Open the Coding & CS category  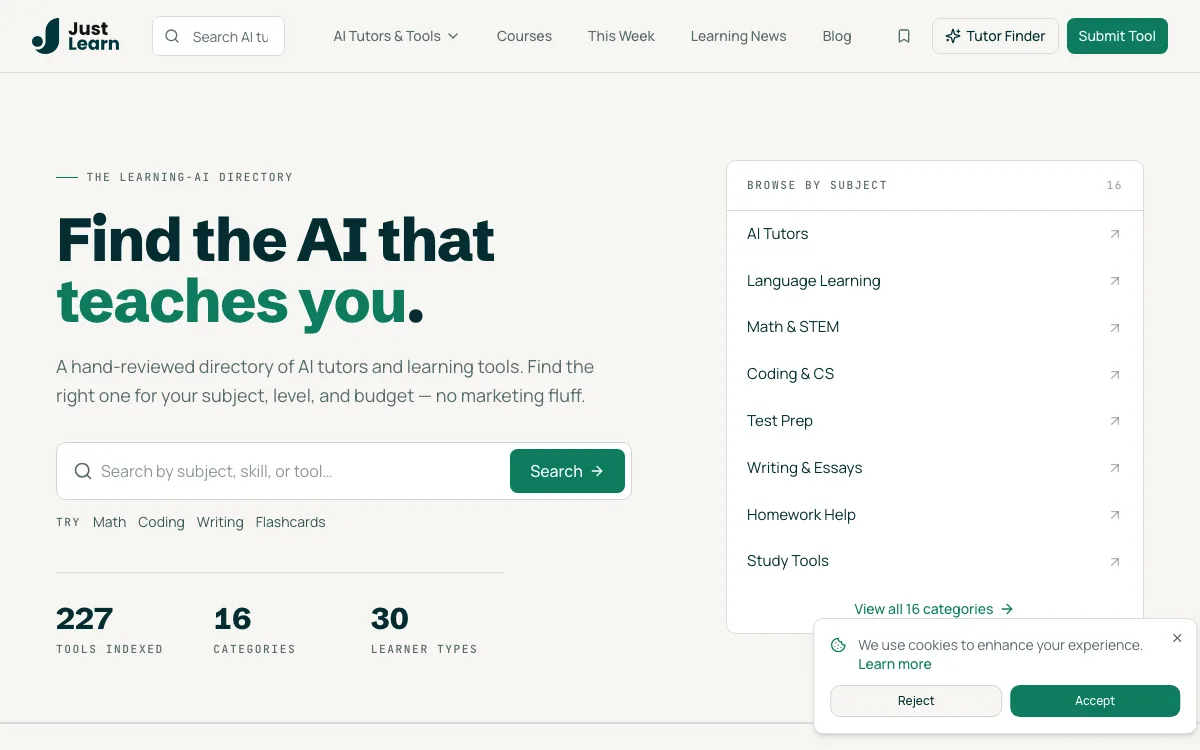934,374
